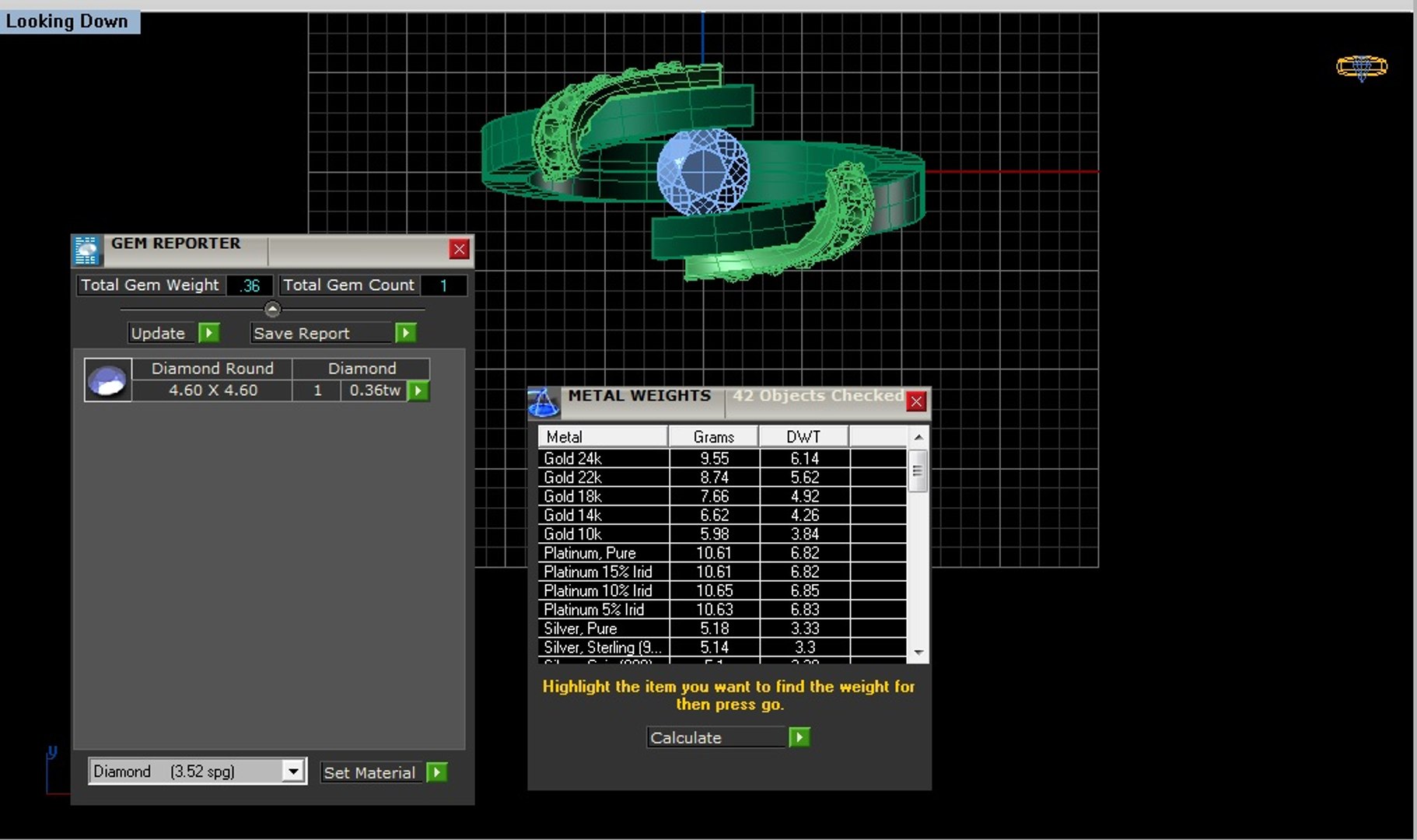This screenshot has height=840, width=1417.
Task: Close the Gem Reporter panel
Action: click(459, 249)
